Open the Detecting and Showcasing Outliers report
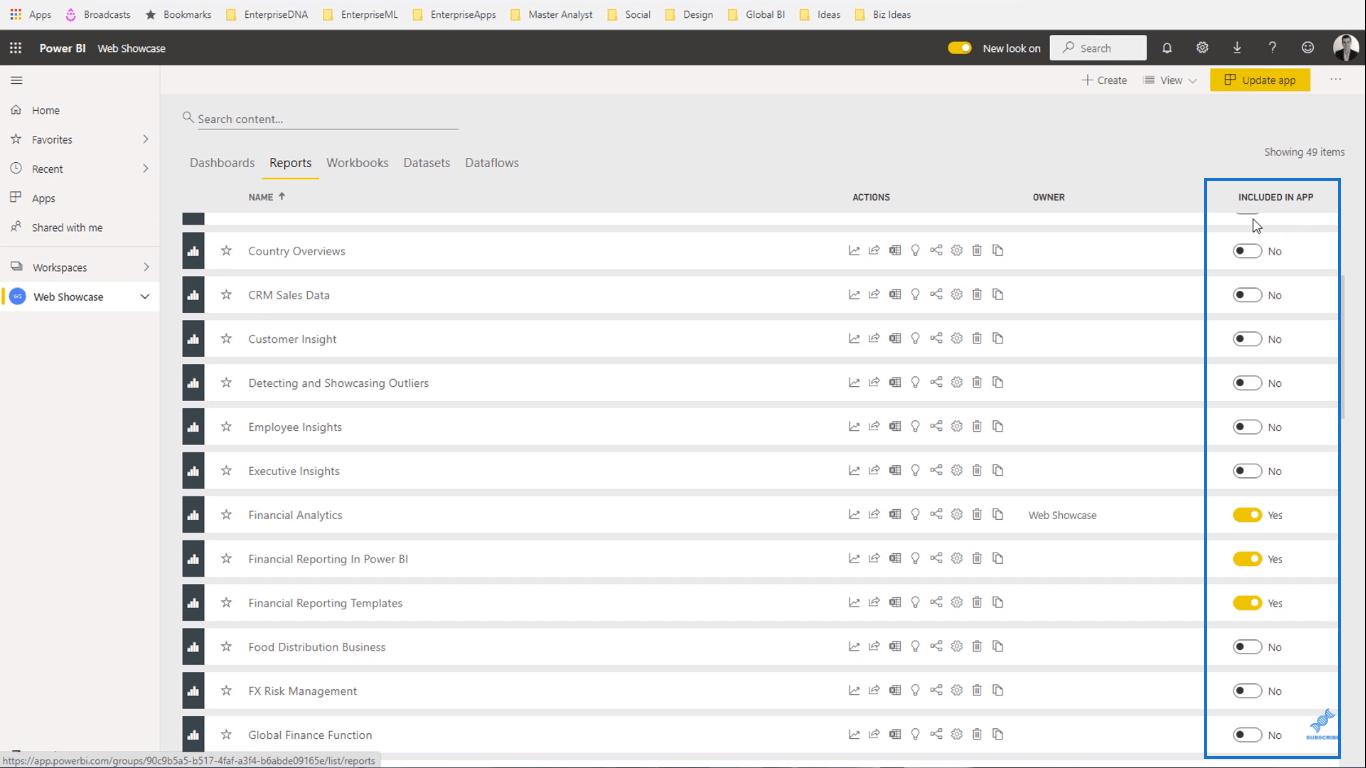The height and width of the screenshot is (768, 1366). [x=338, y=383]
